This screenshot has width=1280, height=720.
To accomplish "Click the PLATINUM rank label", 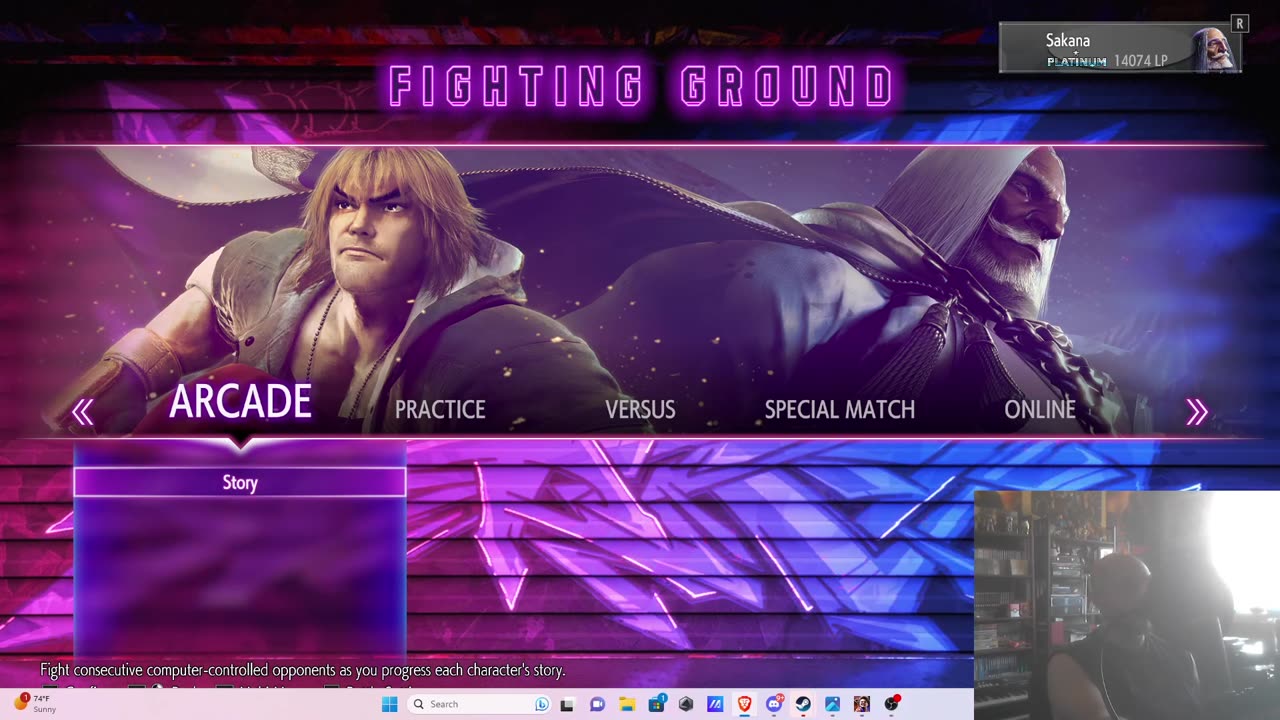I will coord(1077,62).
